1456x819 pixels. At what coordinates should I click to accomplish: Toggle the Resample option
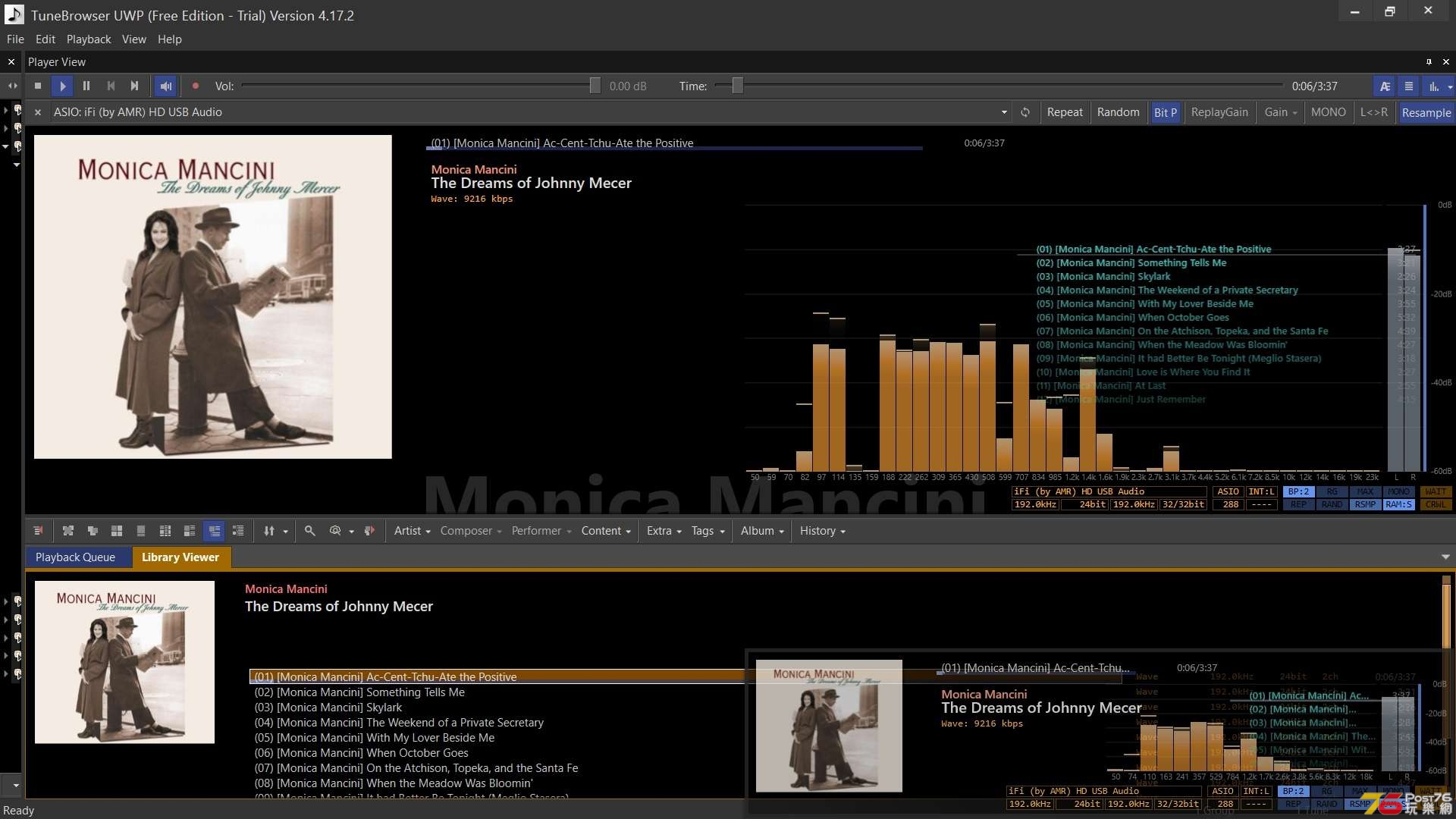click(x=1426, y=112)
